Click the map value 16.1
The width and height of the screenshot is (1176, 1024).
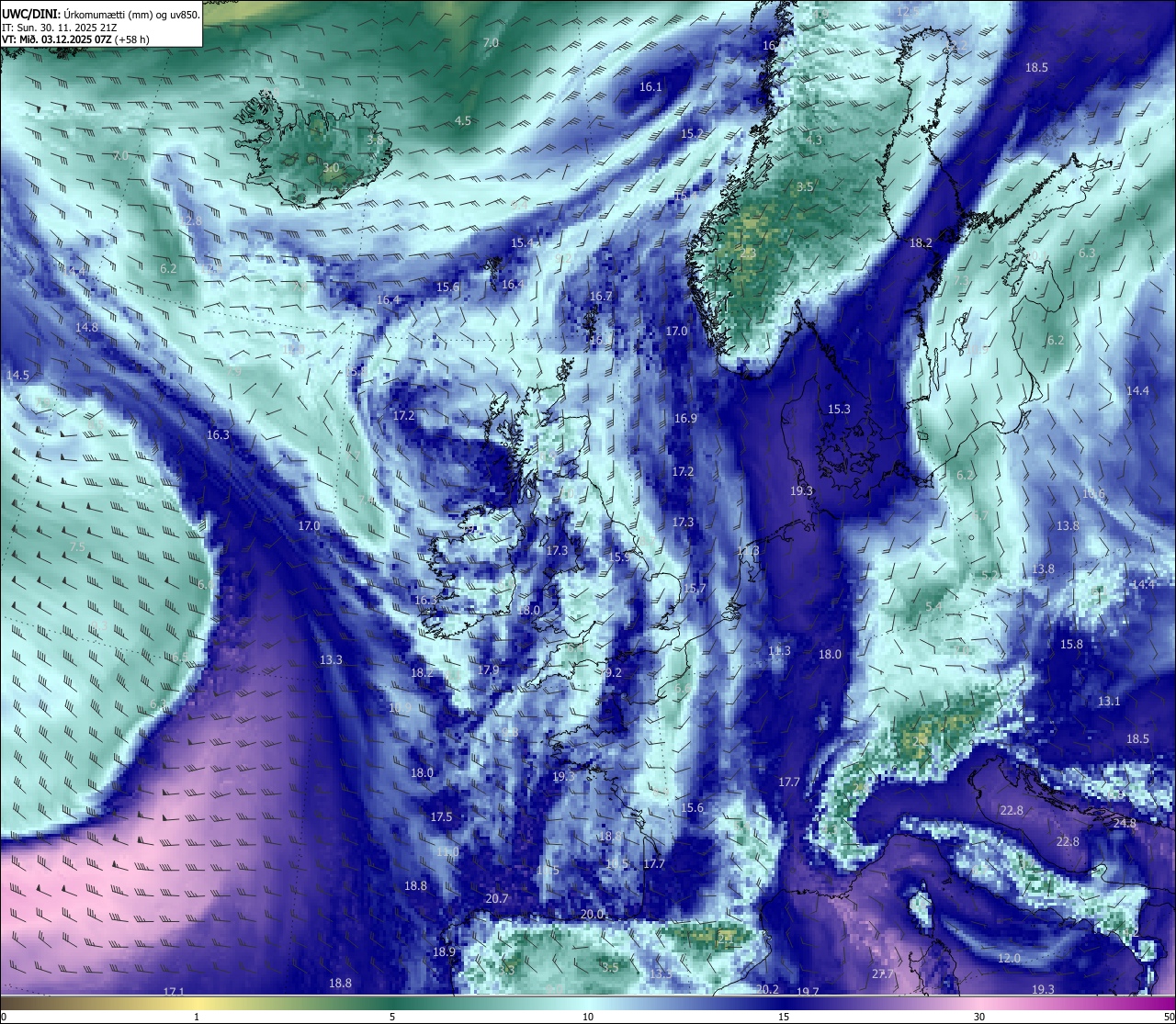[650, 86]
